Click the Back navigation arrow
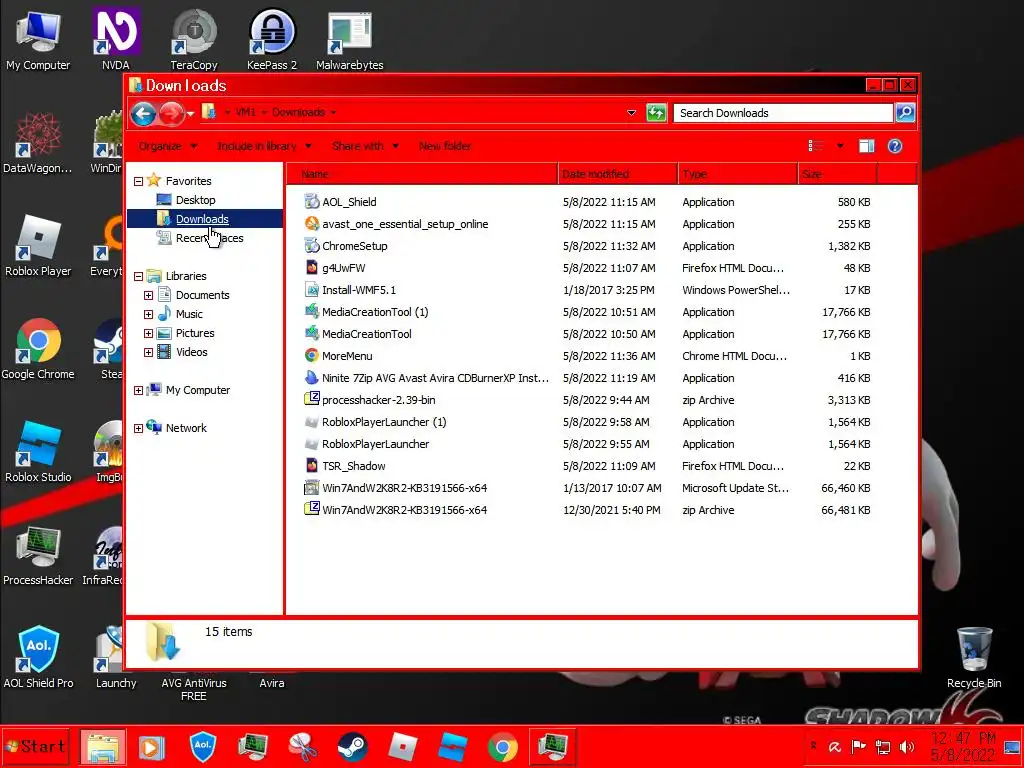 143,114
